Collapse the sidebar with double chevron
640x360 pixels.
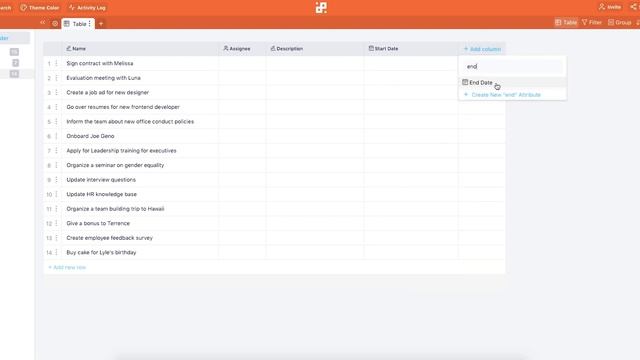pos(42,23)
